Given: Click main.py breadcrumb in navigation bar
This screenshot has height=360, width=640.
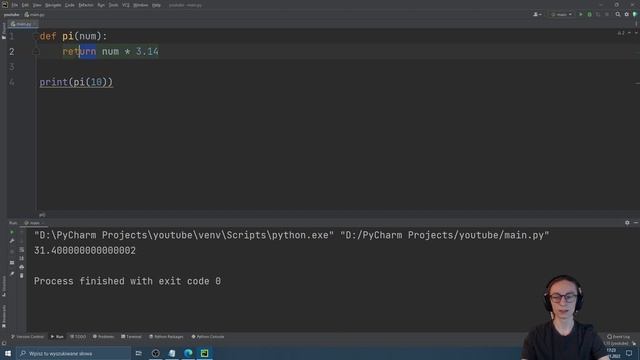Looking at the screenshot, I should click(x=34, y=15).
